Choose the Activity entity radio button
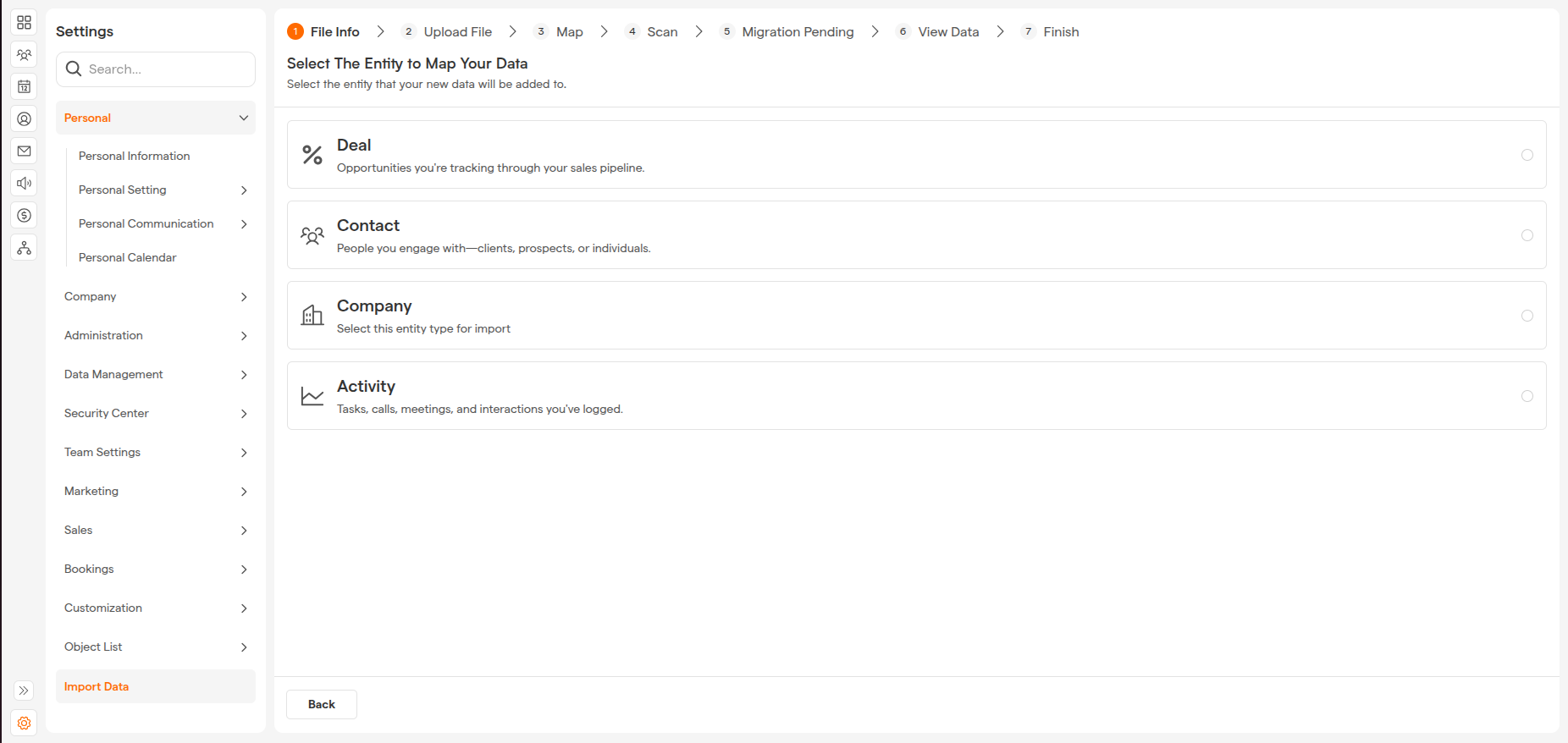 pos(1527,396)
